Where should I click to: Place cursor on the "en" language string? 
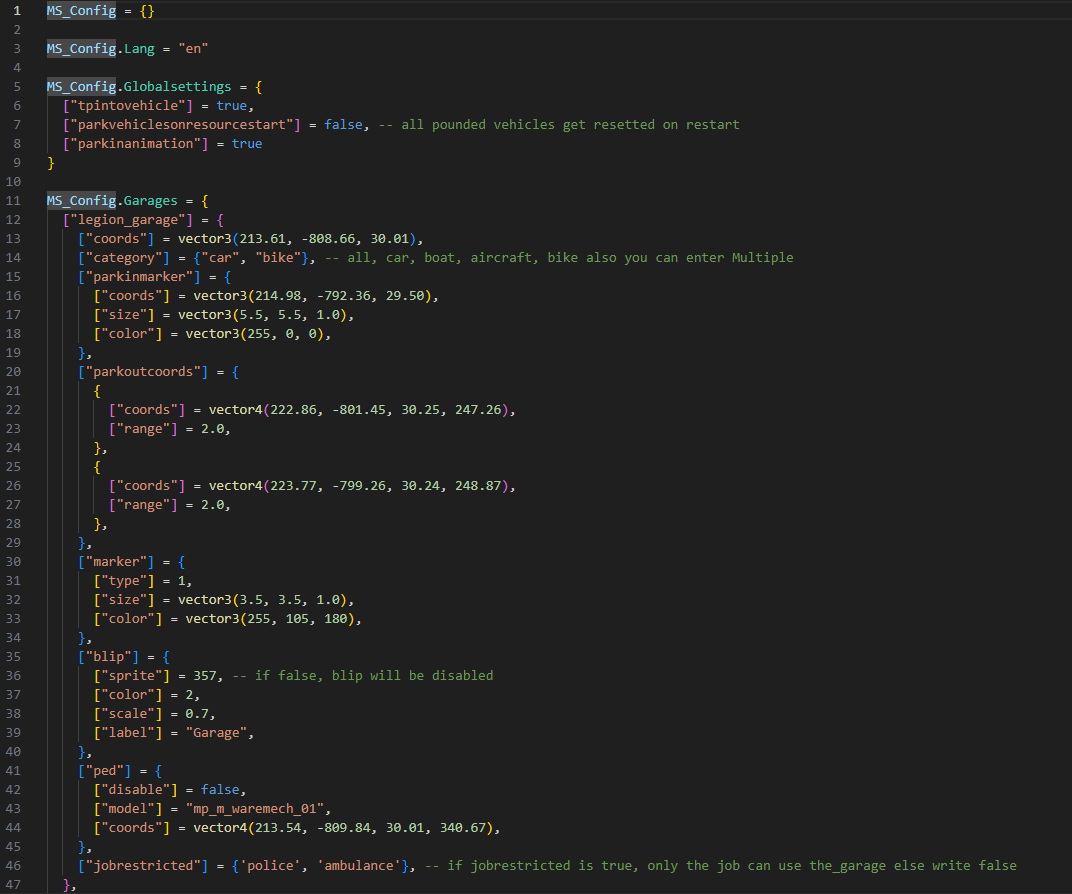coord(193,49)
